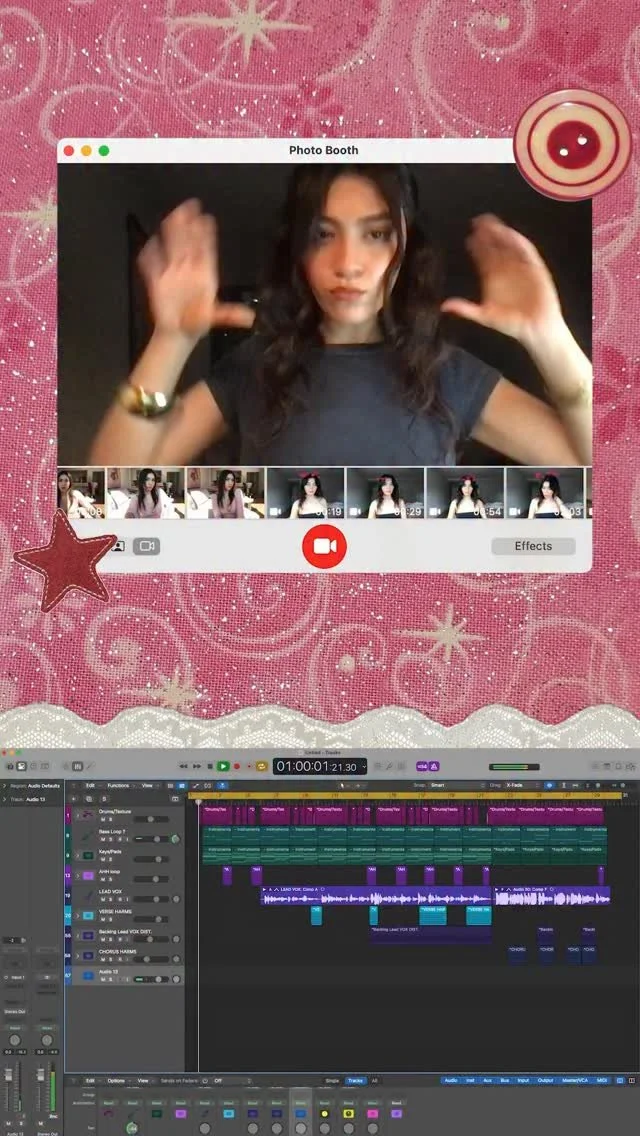Mute the Audio 13 track
The image size is (640, 1136).
[103, 980]
